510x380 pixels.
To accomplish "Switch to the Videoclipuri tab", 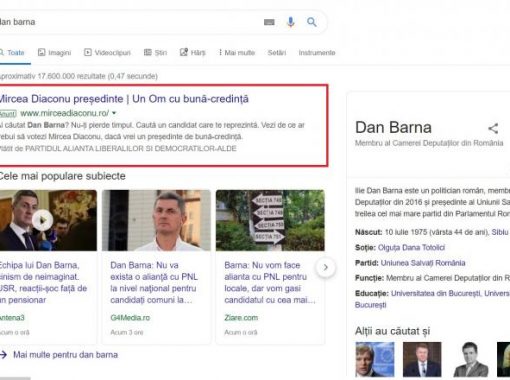I will click(x=107, y=53).
